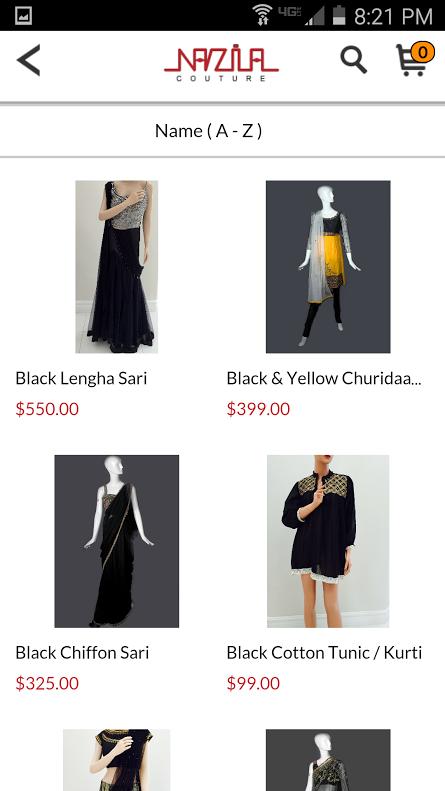Select the Black Lengha Sari title
Image resolution: width=445 pixels, height=791 pixels.
pyautogui.click(x=81, y=378)
